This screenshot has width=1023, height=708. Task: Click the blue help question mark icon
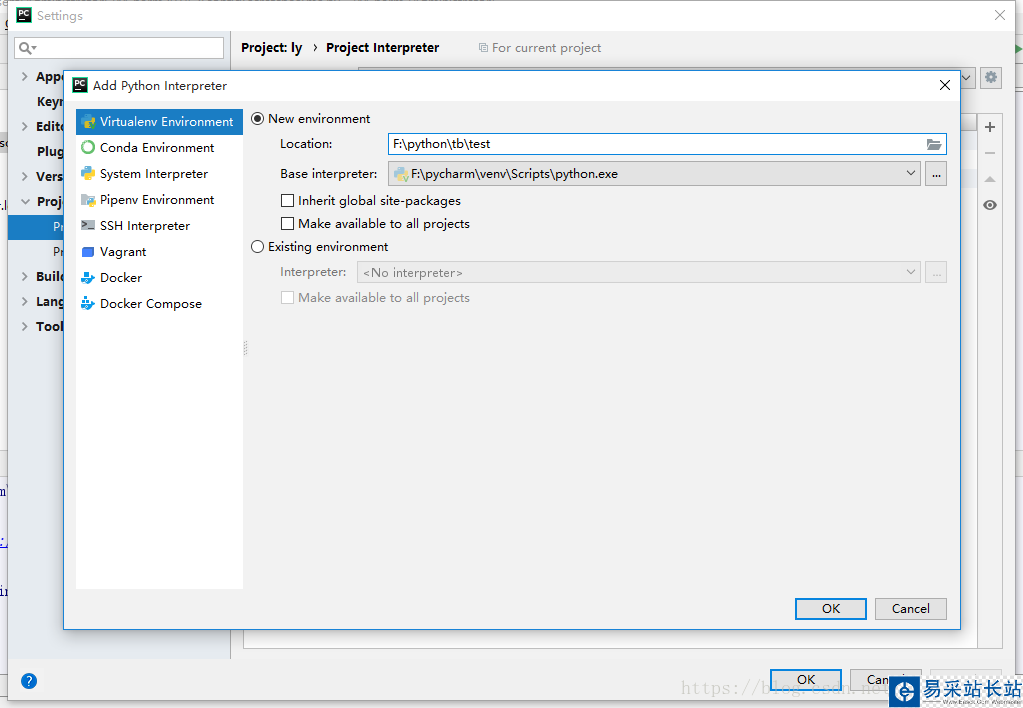tap(29, 681)
